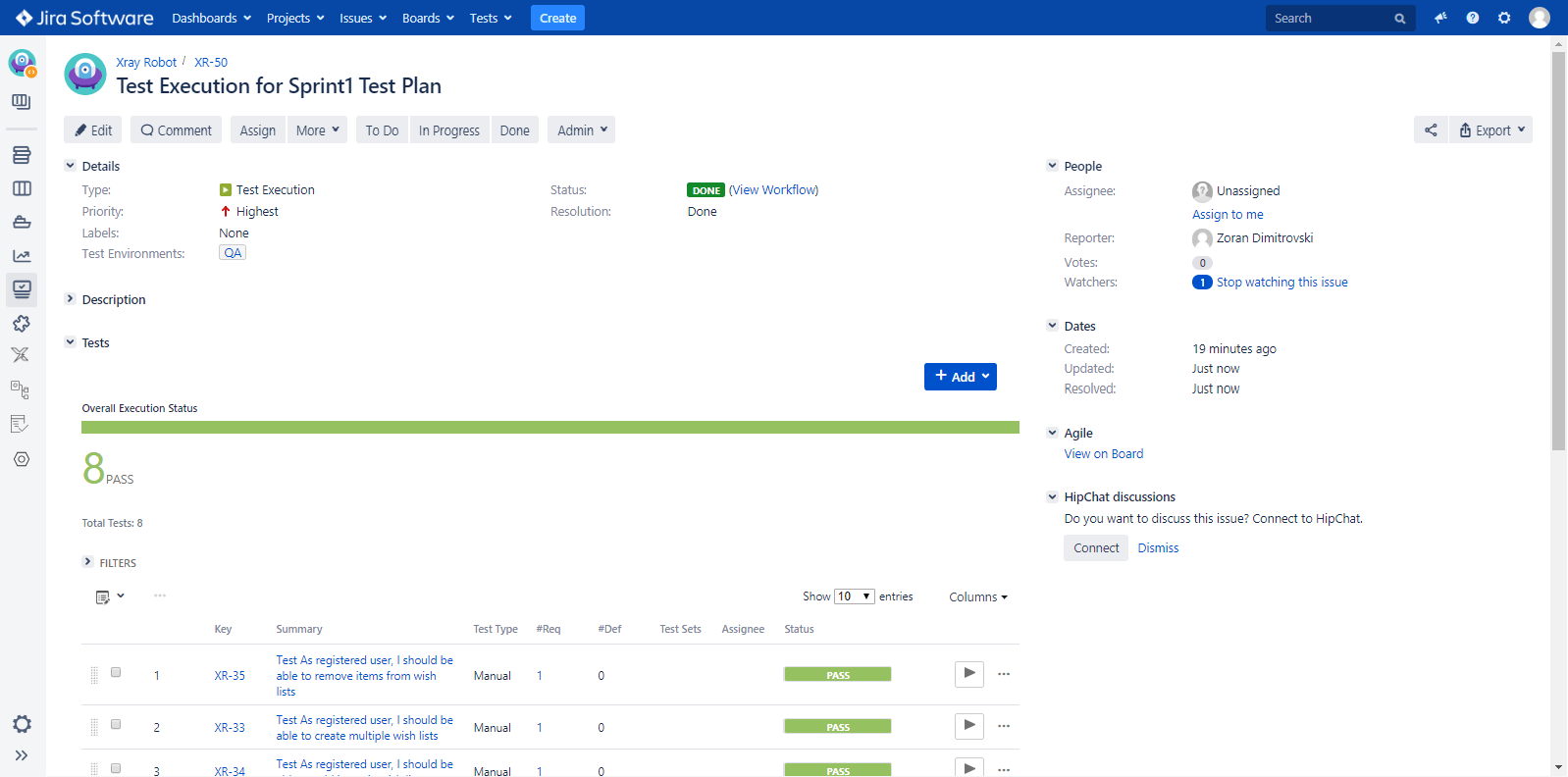Open the crossed tools icon in sidebar
This screenshot has height=777, width=1568.
(x=21, y=355)
